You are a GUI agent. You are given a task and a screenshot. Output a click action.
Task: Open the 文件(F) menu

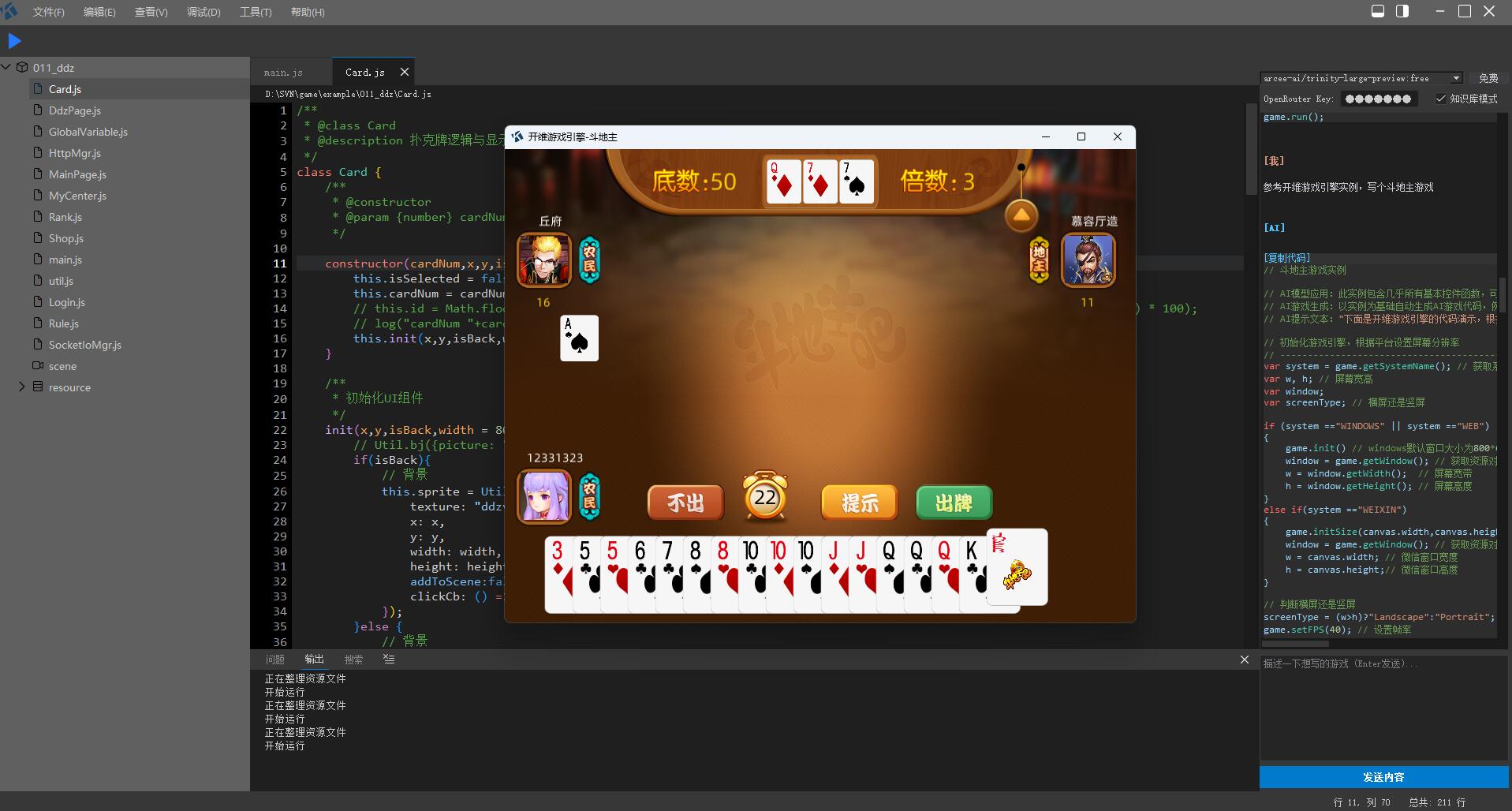(48, 12)
